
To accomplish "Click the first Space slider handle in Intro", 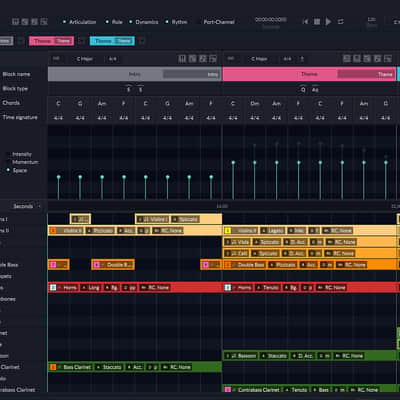I will (58, 177).
